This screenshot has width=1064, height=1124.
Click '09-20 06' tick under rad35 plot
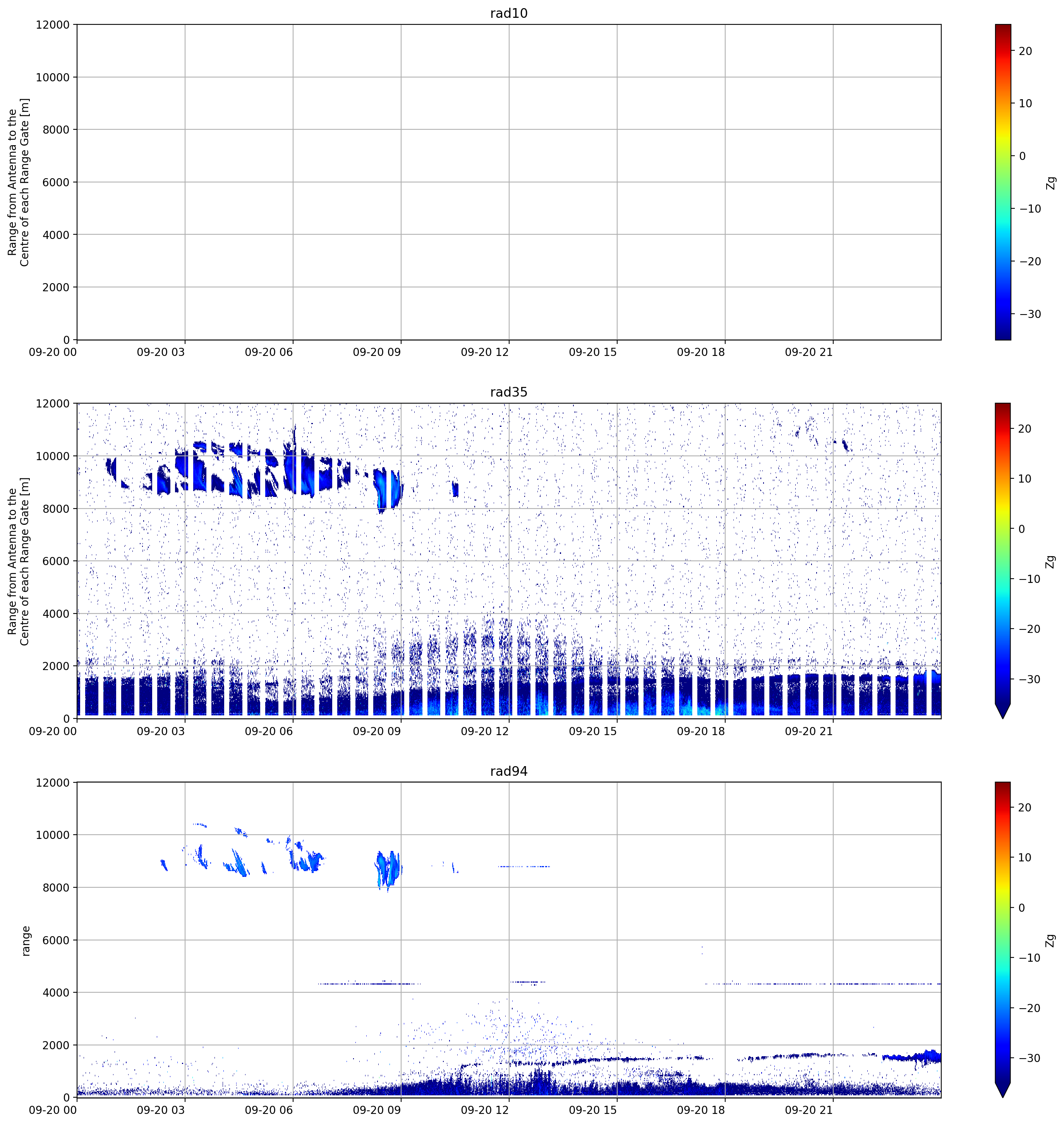[269, 731]
